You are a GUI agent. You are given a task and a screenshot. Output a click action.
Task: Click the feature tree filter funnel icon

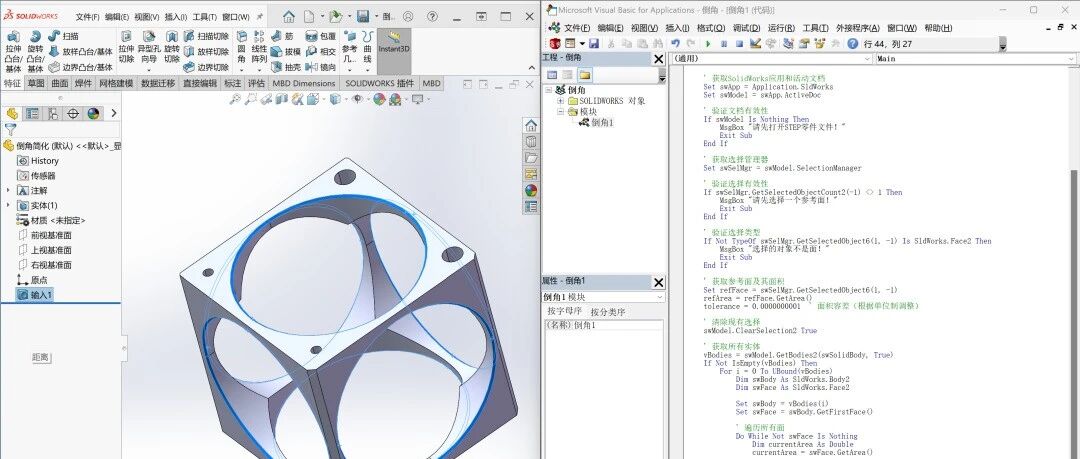(x=10, y=130)
